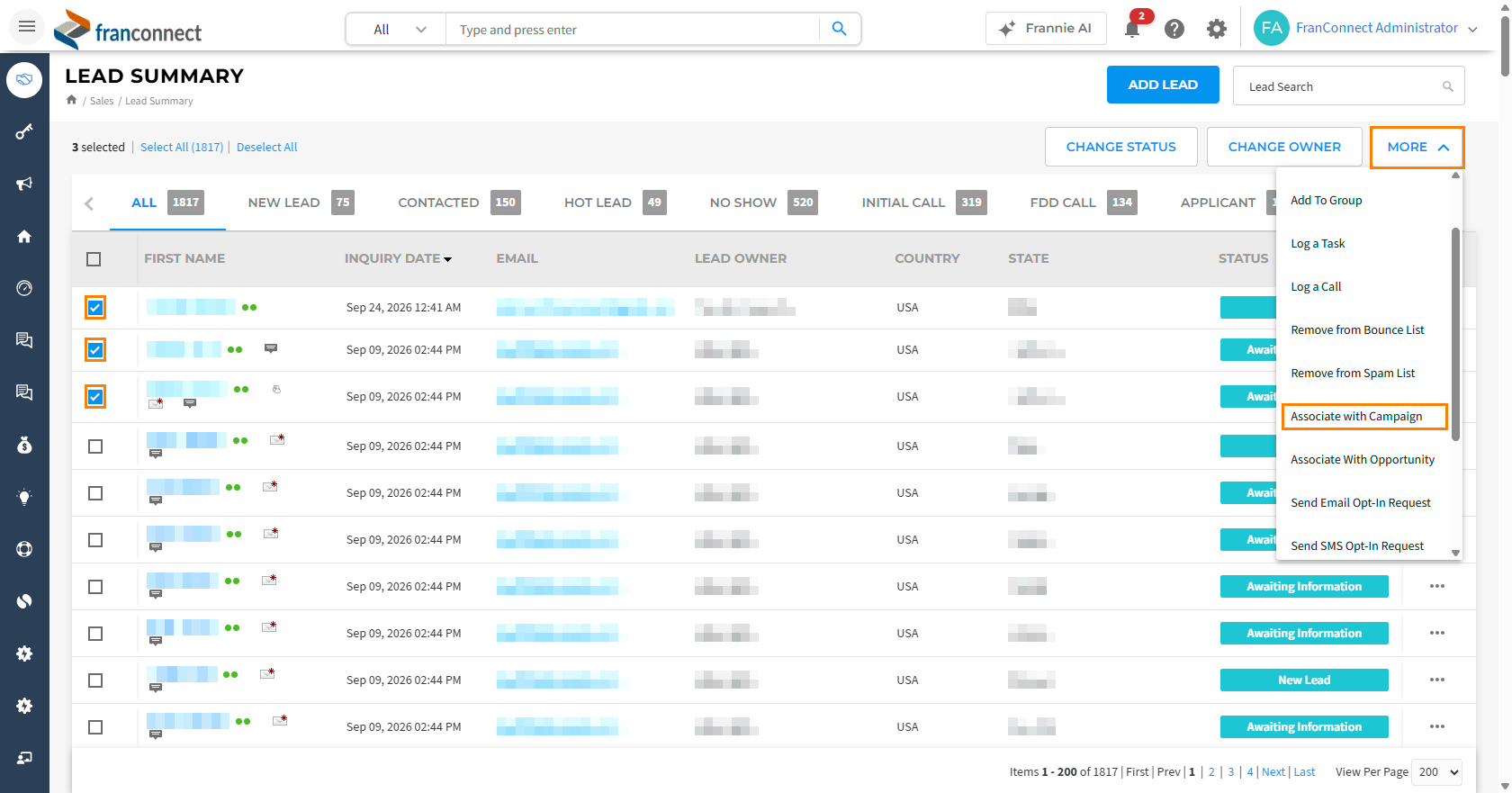Click the CHANGE STATUS button
Viewport: 1512px width, 793px height.
coord(1121,147)
